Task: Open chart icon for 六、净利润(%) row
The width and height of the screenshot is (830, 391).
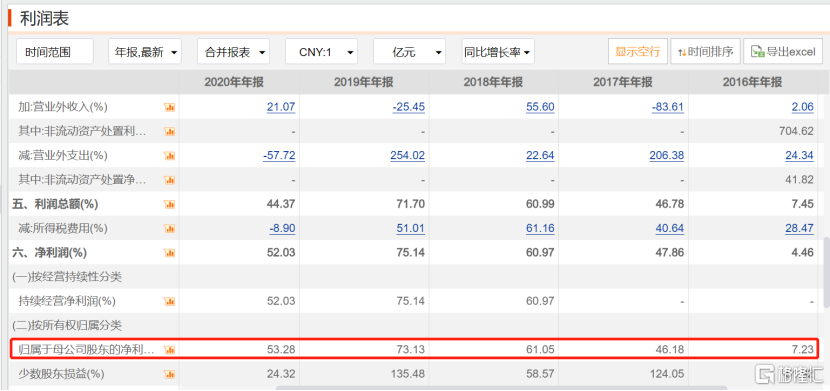Action: pyautogui.click(x=169, y=253)
